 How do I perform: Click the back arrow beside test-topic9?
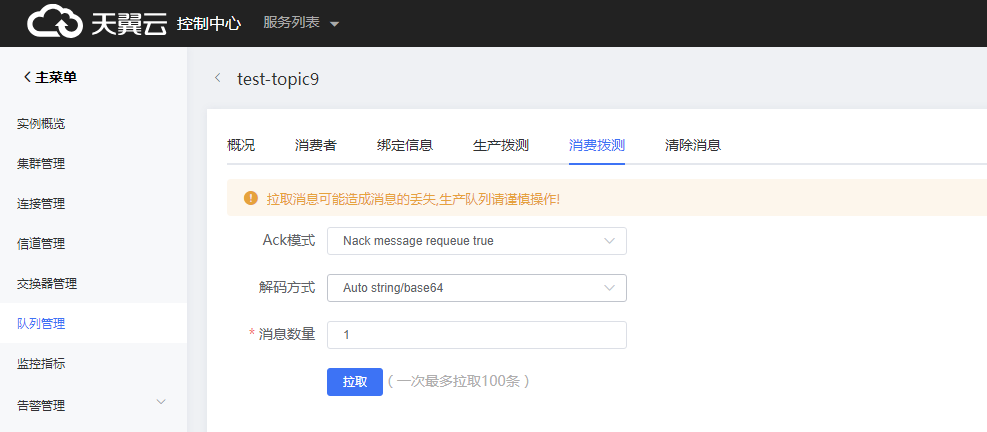[x=217, y=78]
